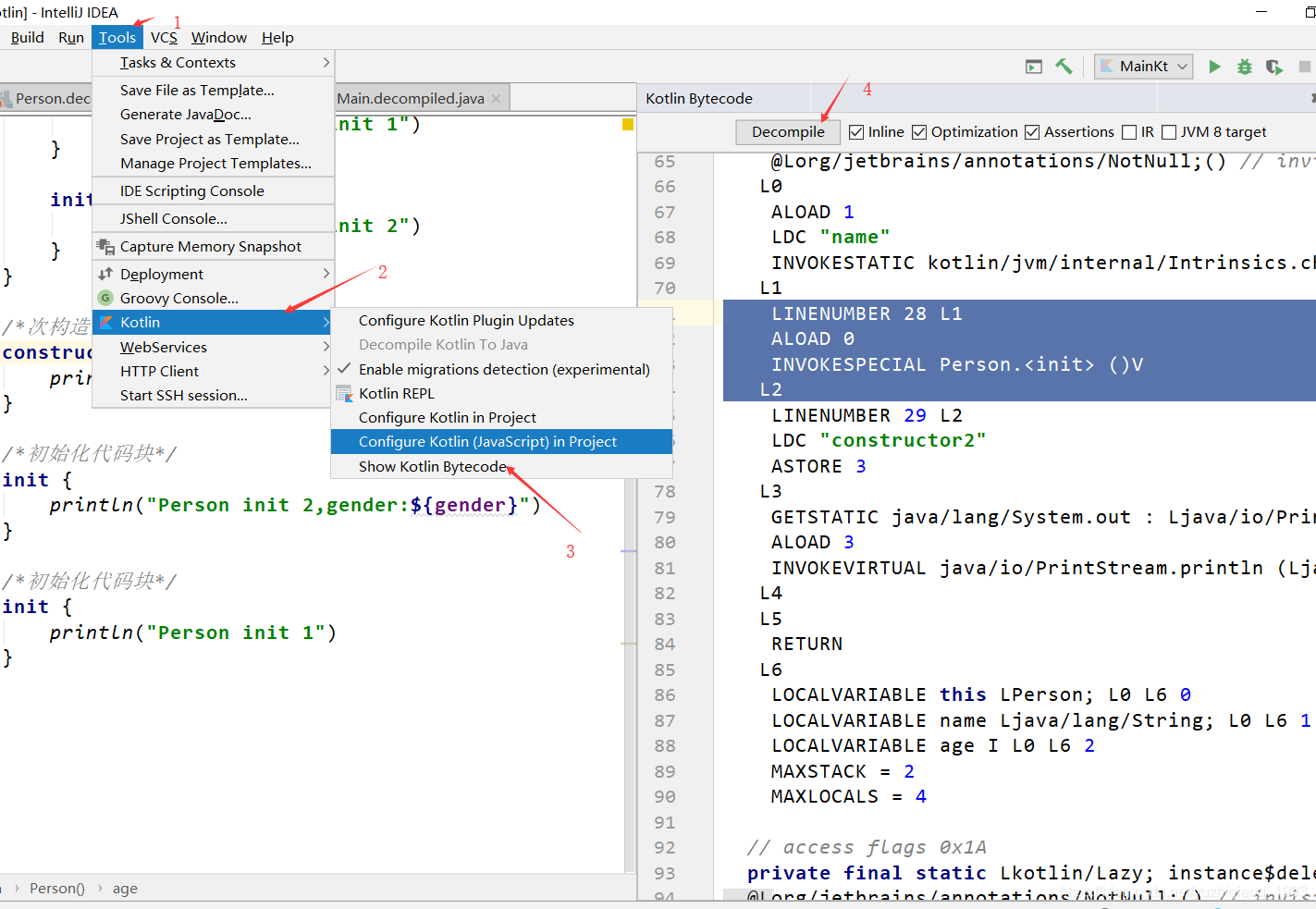This screenshot has width=1316, height=909.
Task: Click the stop icon in toolbar
Action: tap(1305, 67)
